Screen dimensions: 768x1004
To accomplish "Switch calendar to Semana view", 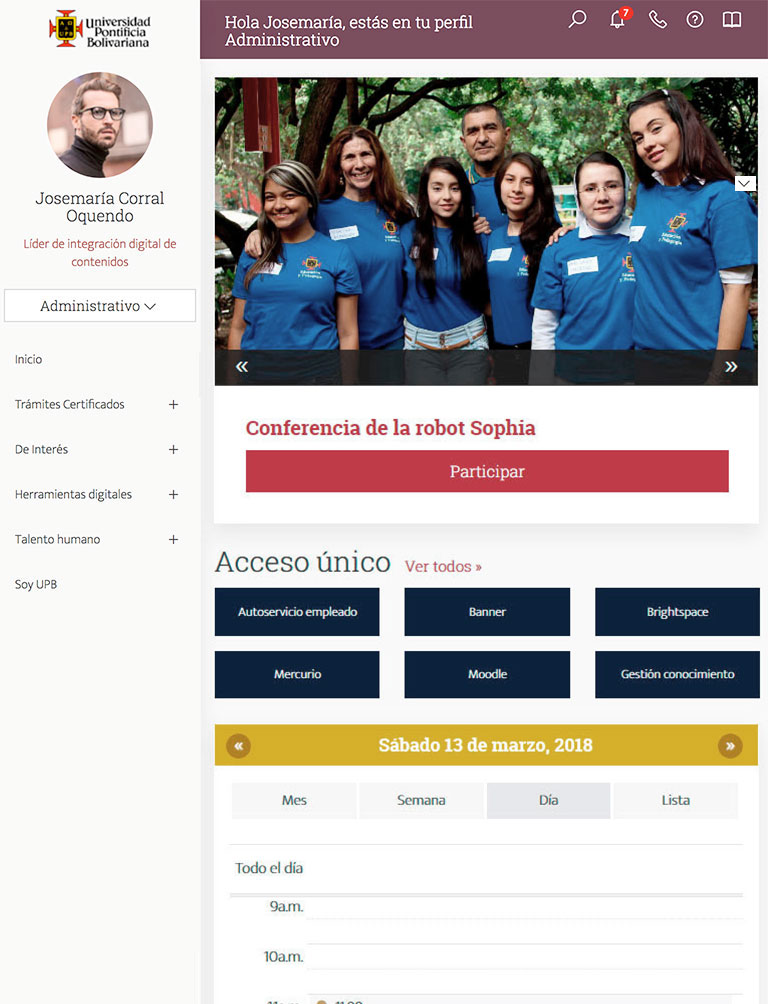I will click(421, 800).
